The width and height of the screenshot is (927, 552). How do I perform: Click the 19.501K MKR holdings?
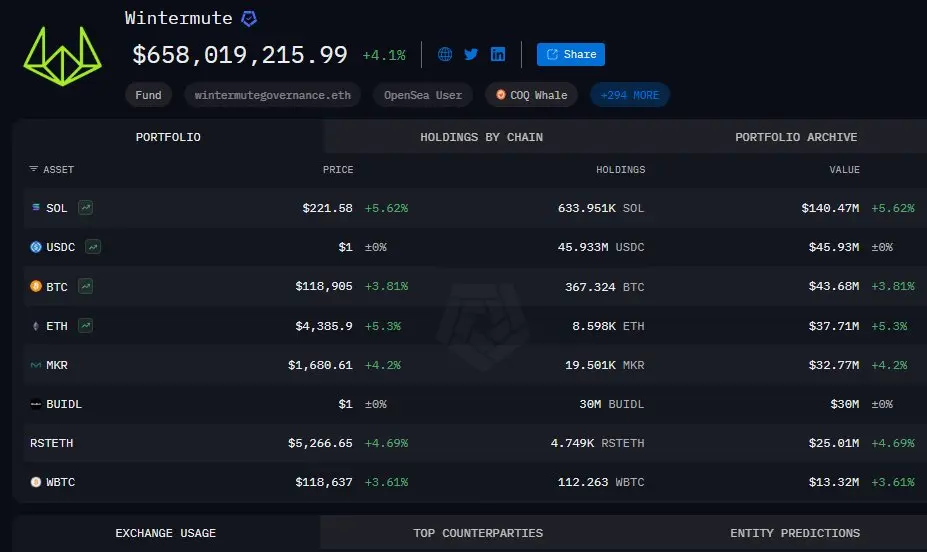point(605,365)
